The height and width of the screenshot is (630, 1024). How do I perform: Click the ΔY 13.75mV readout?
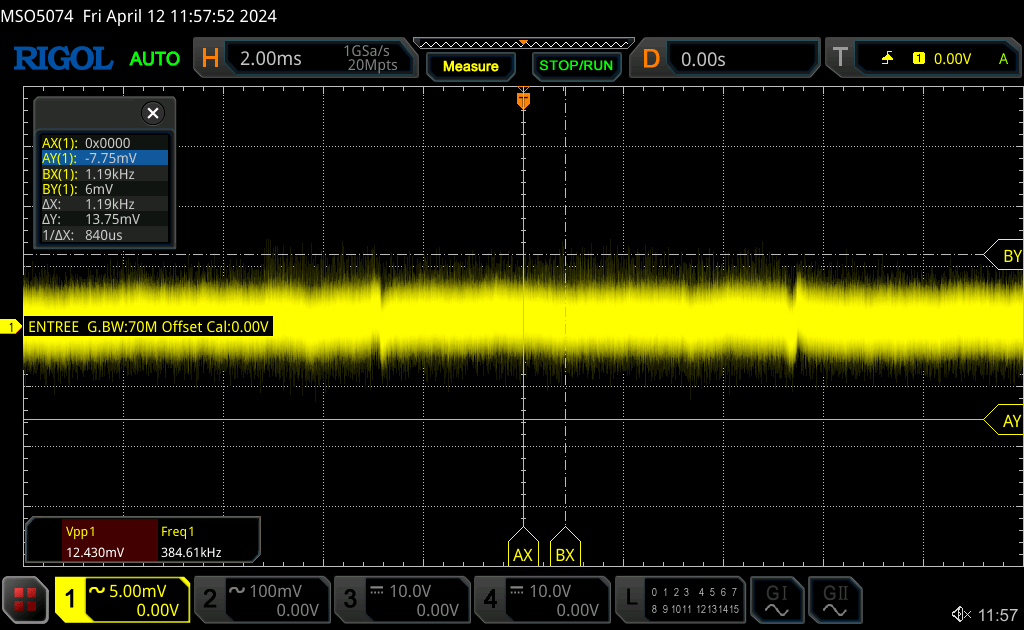coord(104,219)
